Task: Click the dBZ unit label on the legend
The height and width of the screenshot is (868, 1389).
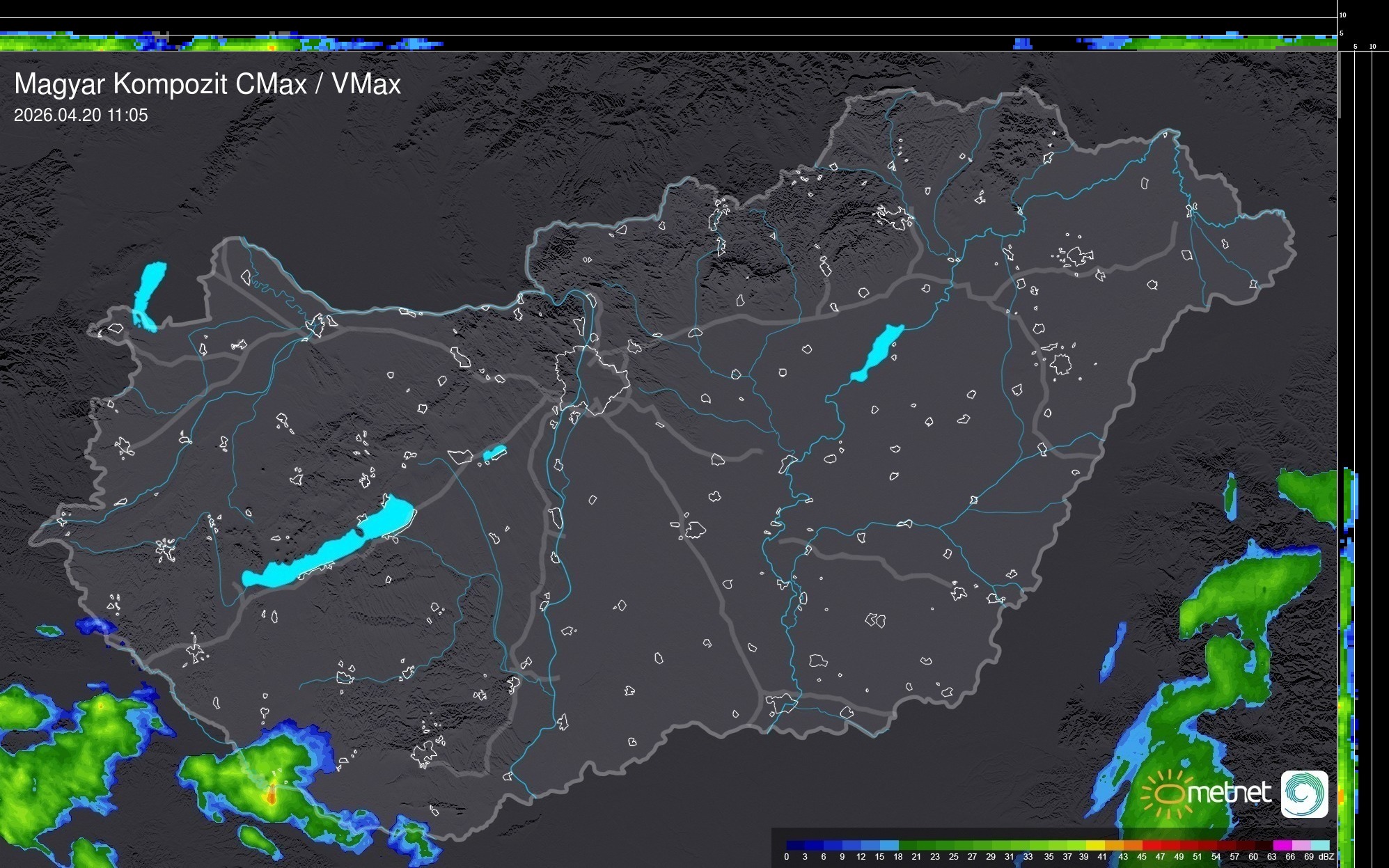Action: coord(1326,857)
